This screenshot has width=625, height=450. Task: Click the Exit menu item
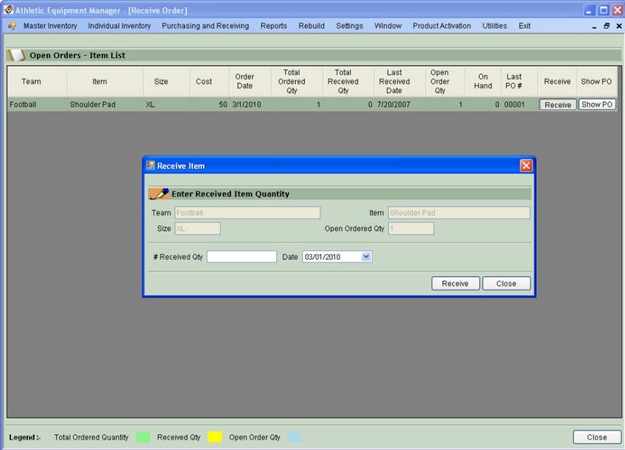pyautogui.click(x=524, y=26)
